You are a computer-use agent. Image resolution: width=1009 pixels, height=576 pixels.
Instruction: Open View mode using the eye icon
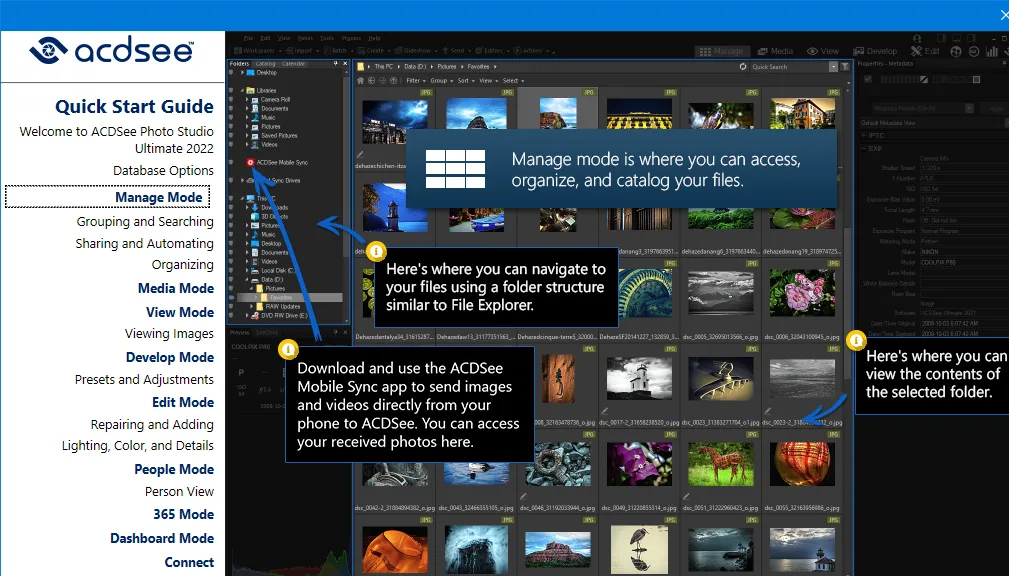pyautogui.click(x=813, y=51)
